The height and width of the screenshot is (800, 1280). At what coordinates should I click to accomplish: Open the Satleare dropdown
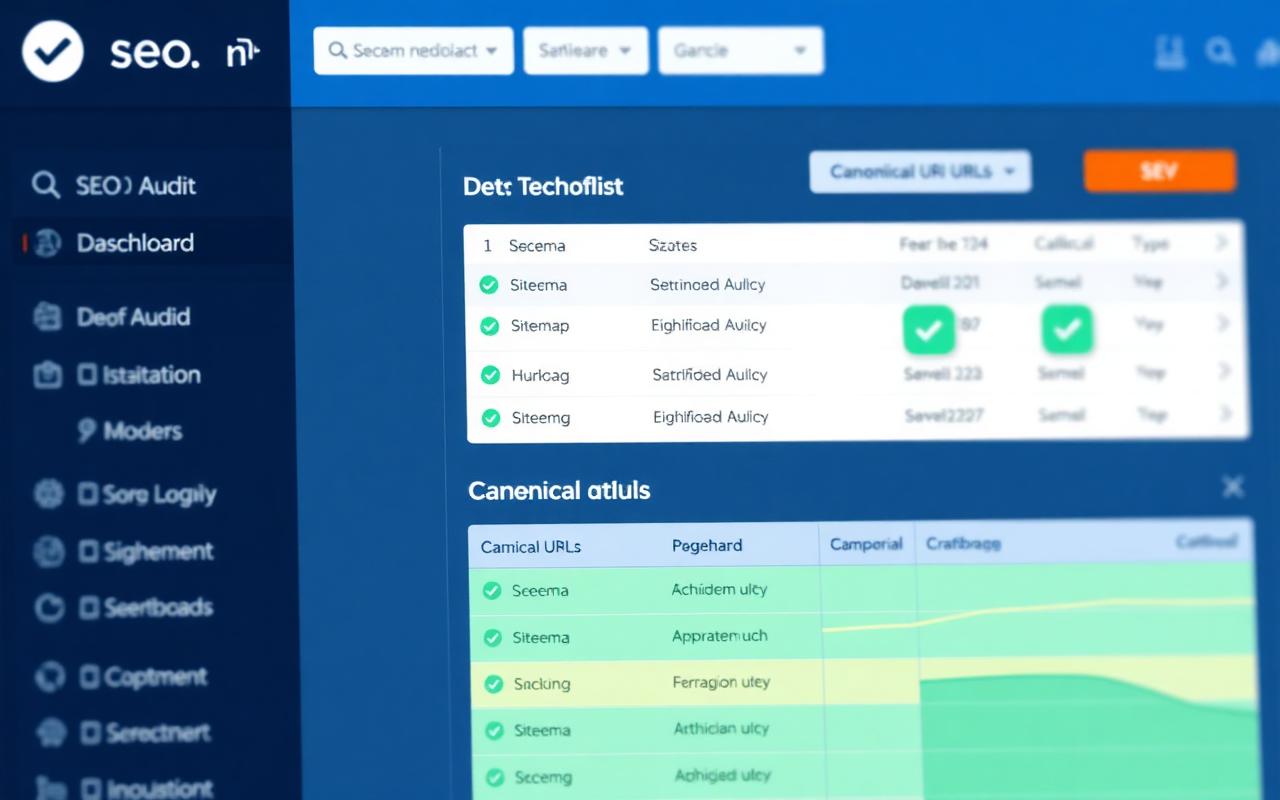click(x=586, y=51)
